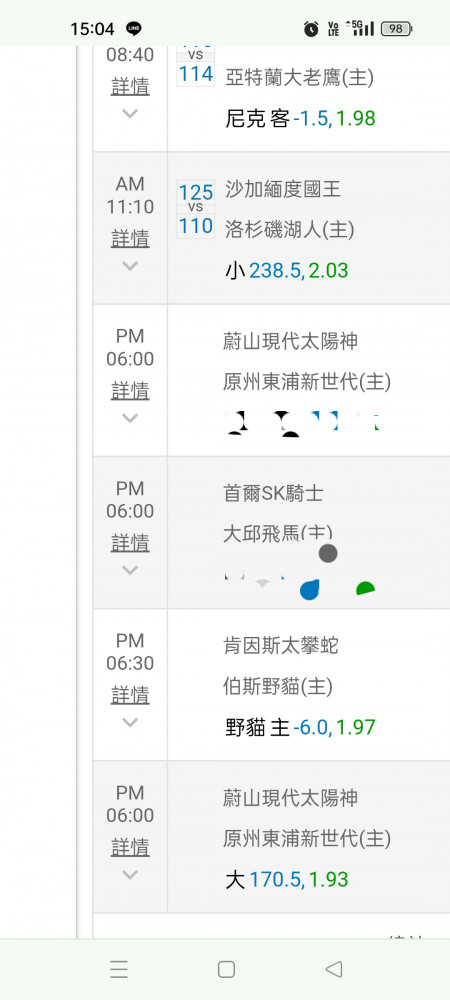450x1000 pixels.
Task: Select the 野貓 主 -6.0, 1.97 pick
Action: [300, 727]
